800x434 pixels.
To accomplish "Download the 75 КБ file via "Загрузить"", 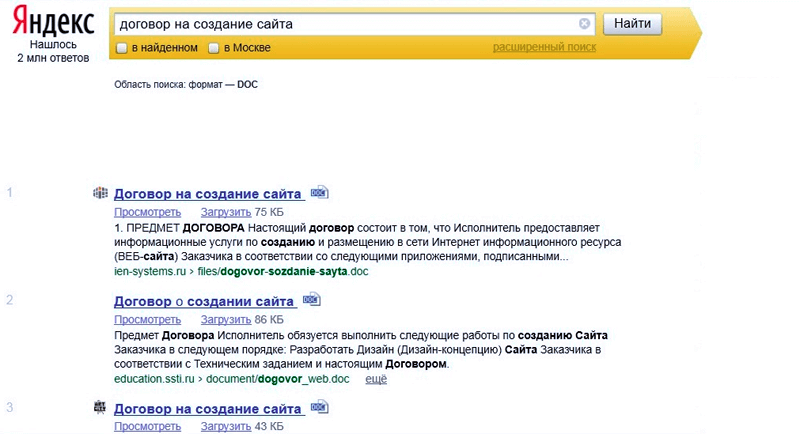I will (226, 212).
